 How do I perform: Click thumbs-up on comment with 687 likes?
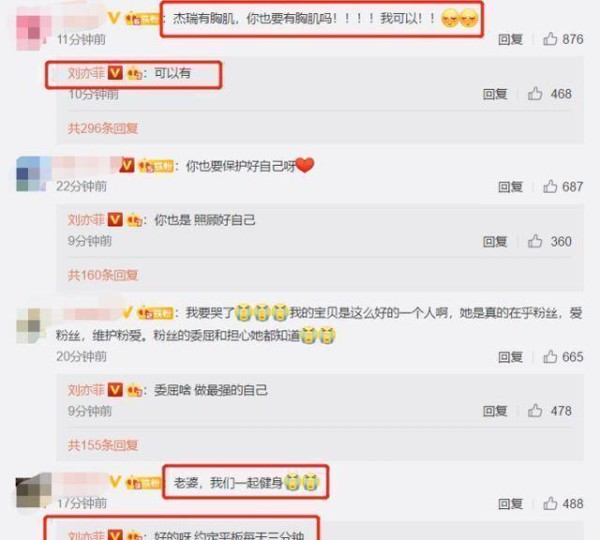click(550, 186)
